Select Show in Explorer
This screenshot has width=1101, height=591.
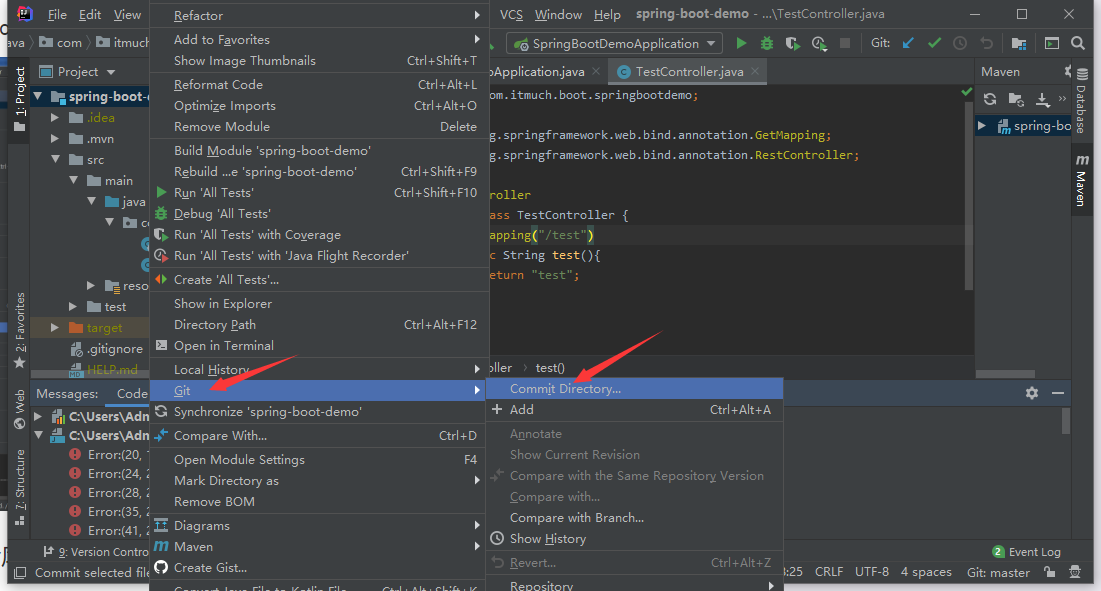pyautogui.click(x=318, y=304)
